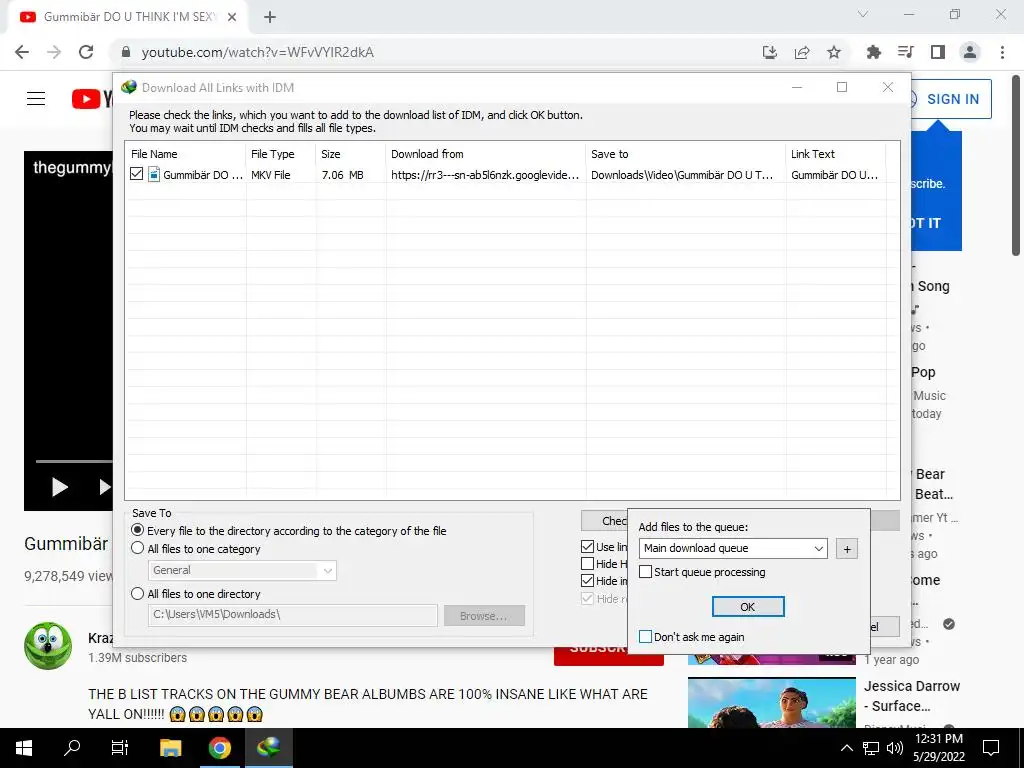Screen dimensions: 1024x768
Task: Sort by Download from column header
Action: pos(486,154)
